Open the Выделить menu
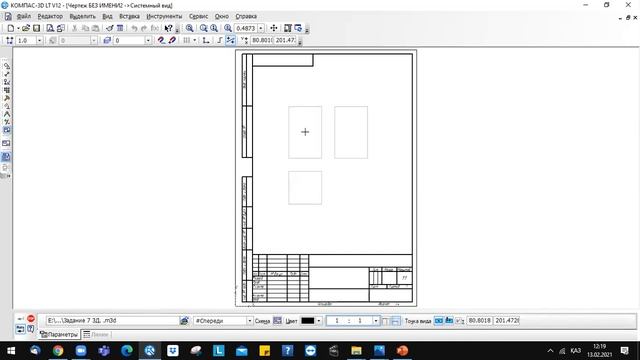This screenshot has height=360, width=640. (82, 16)
